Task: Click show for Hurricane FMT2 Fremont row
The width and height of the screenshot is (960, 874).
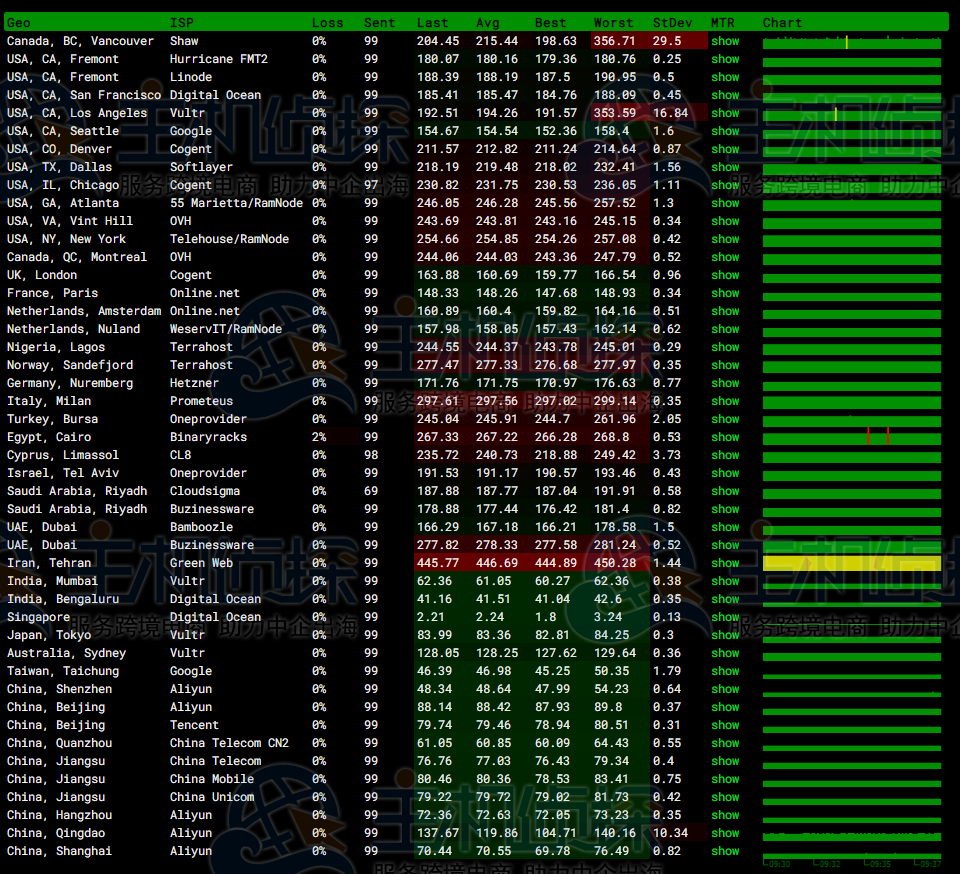Action: coord(725,59)
